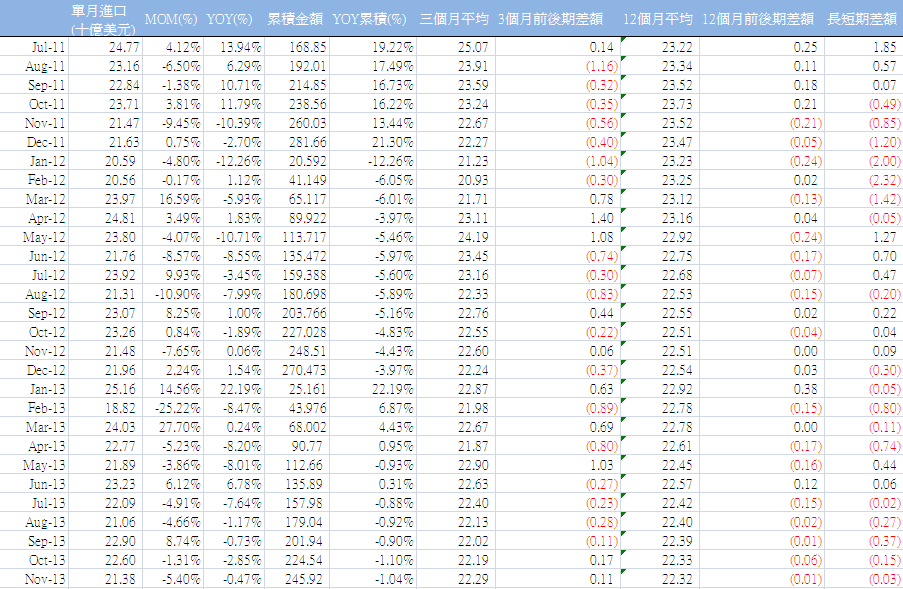Click the Dec-12 row label
Screen dimensions: 903x589
46,370
